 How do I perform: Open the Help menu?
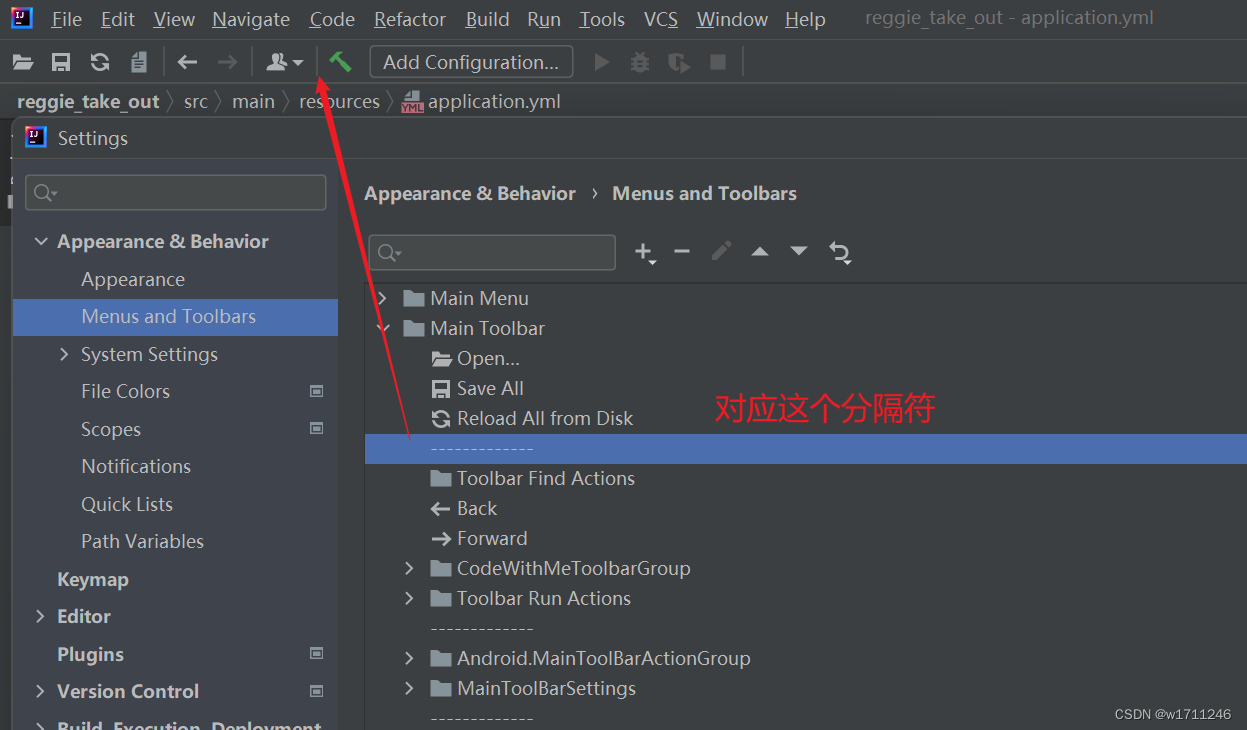click(805, 19)
